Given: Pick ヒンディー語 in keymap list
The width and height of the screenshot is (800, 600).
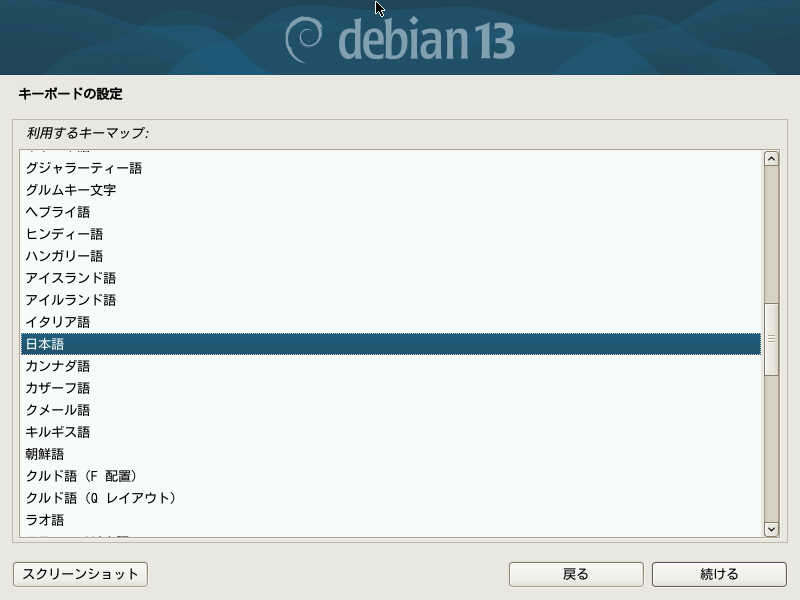Looking at the screenshot, I should (x=391, y=234).
